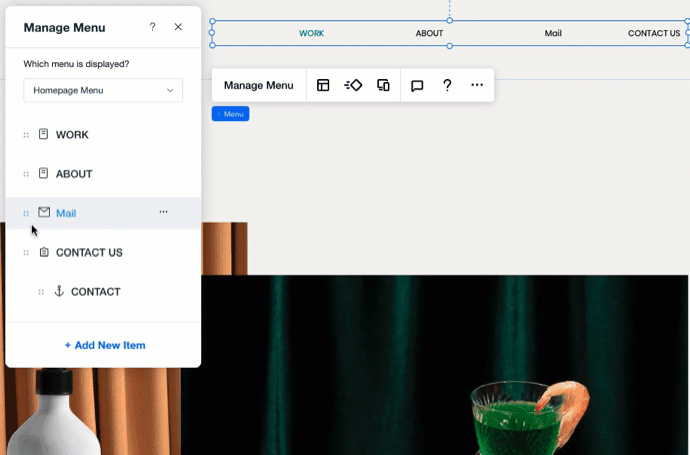This screenshot has width=690, height=455.
Task: Click the Add New Item link
Action: tap(105, 345)
